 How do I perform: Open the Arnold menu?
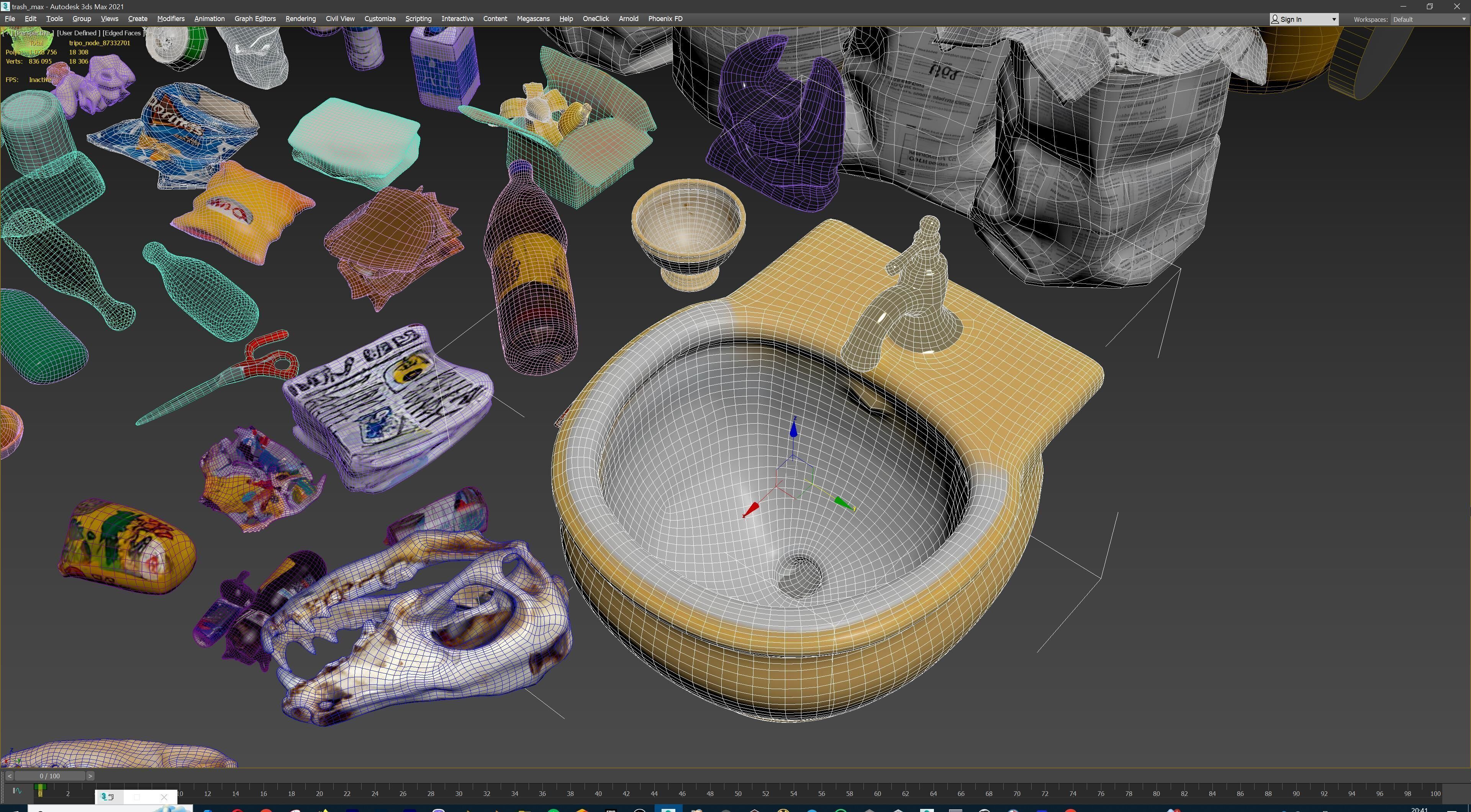[628, 19]
